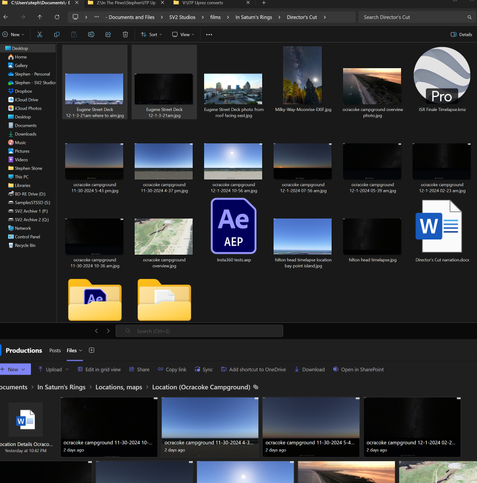Click the add tab plus icon beside Files
This screenshot has height=483, width=477.
[x=91, y=350]
